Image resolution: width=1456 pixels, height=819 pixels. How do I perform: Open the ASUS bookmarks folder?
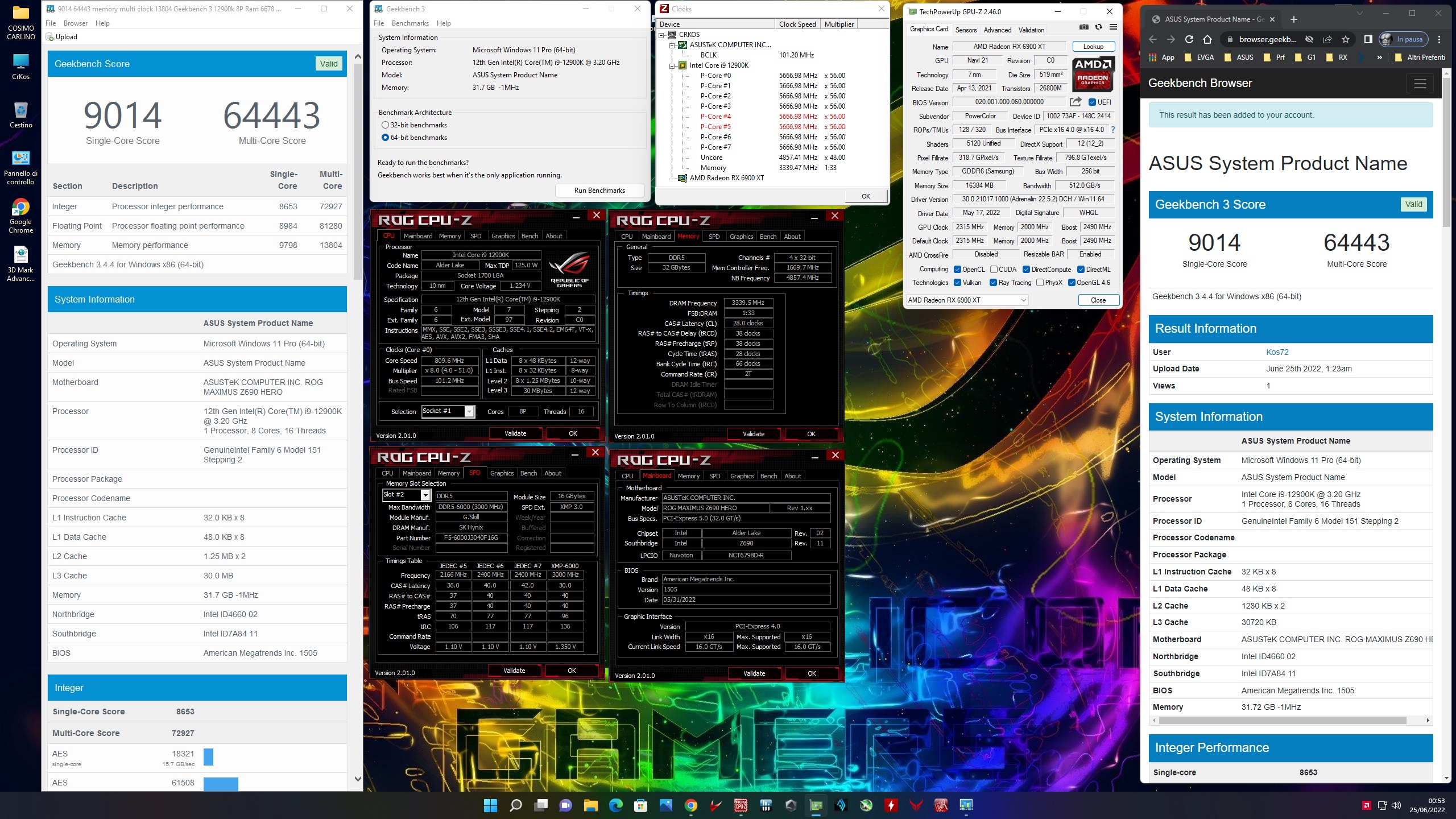coord(1239,57)
